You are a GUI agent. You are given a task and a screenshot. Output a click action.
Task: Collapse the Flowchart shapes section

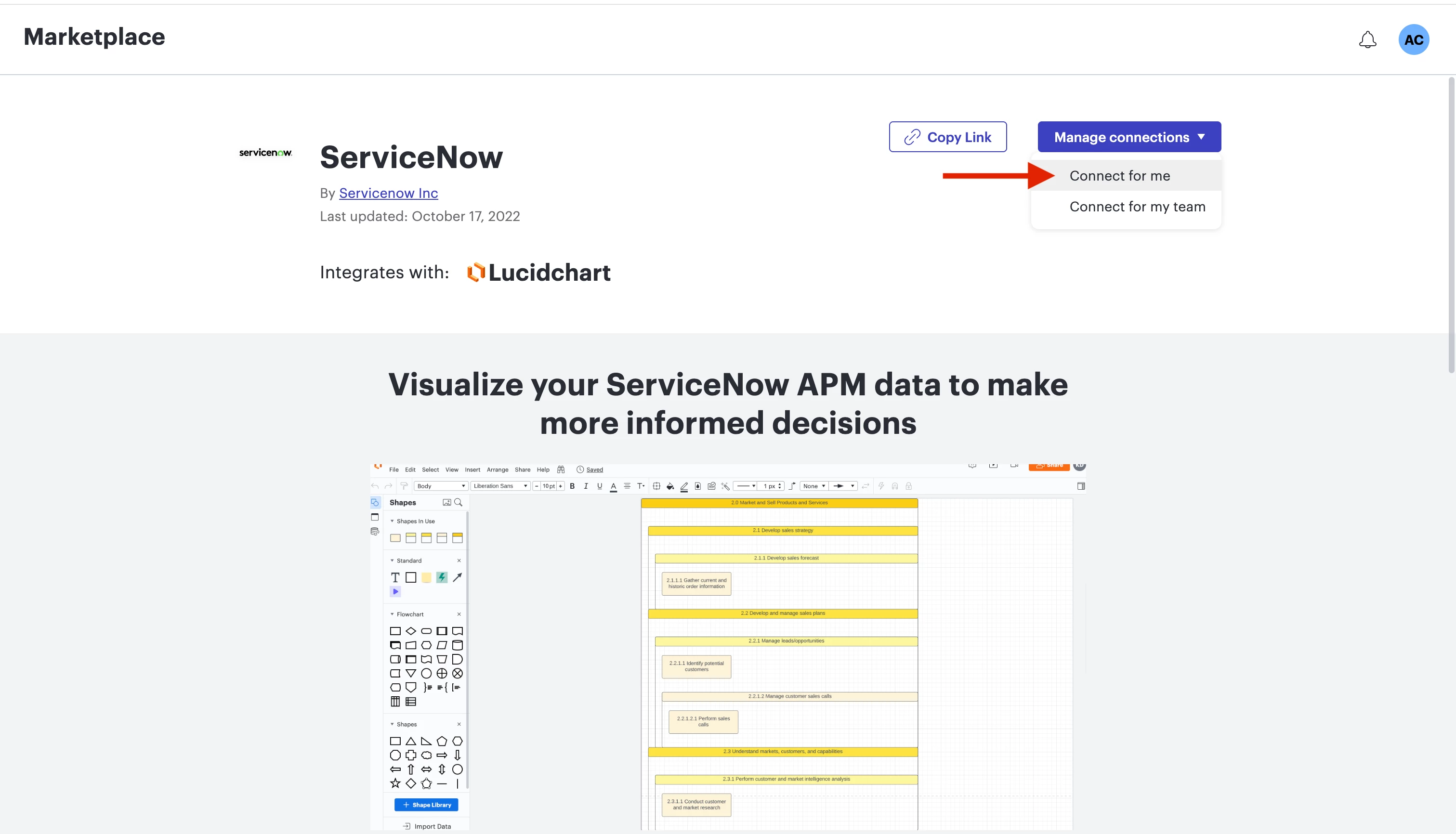coord(393,614)
